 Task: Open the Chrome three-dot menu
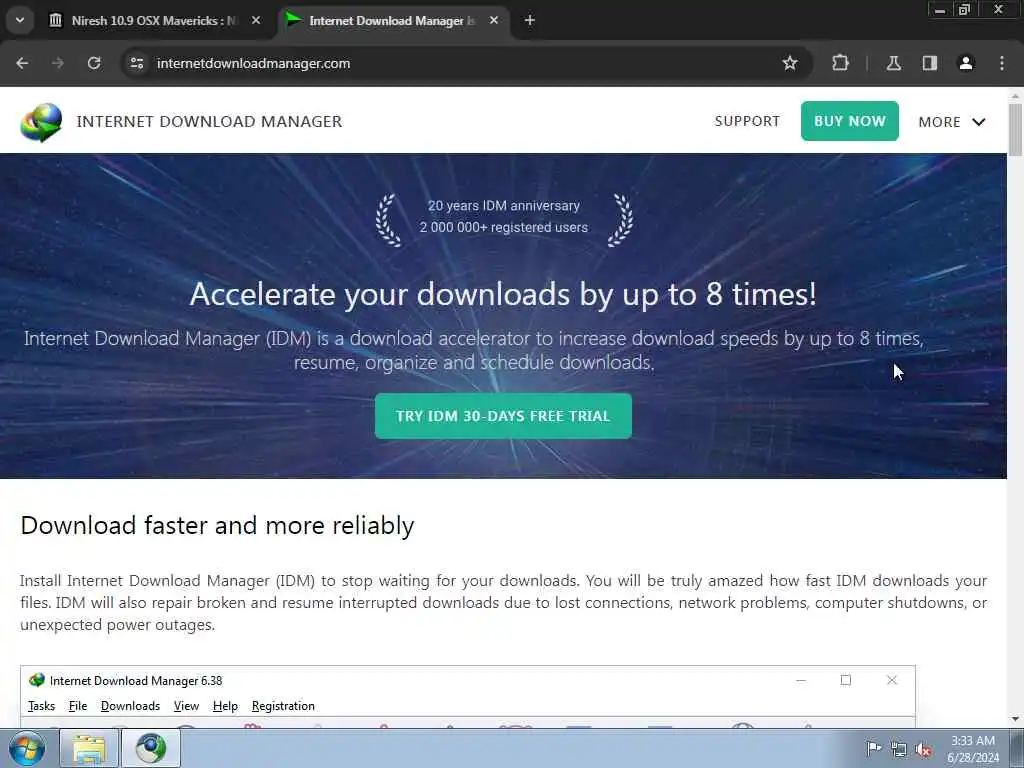[1002, 63]
